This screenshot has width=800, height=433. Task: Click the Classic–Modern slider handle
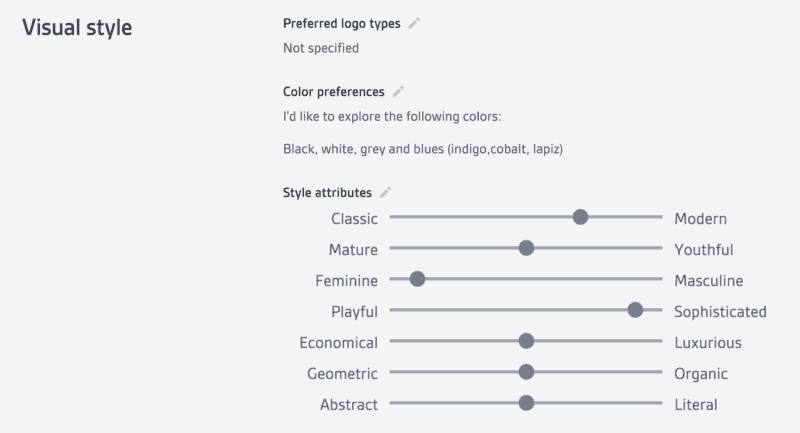tap(580, 217)
